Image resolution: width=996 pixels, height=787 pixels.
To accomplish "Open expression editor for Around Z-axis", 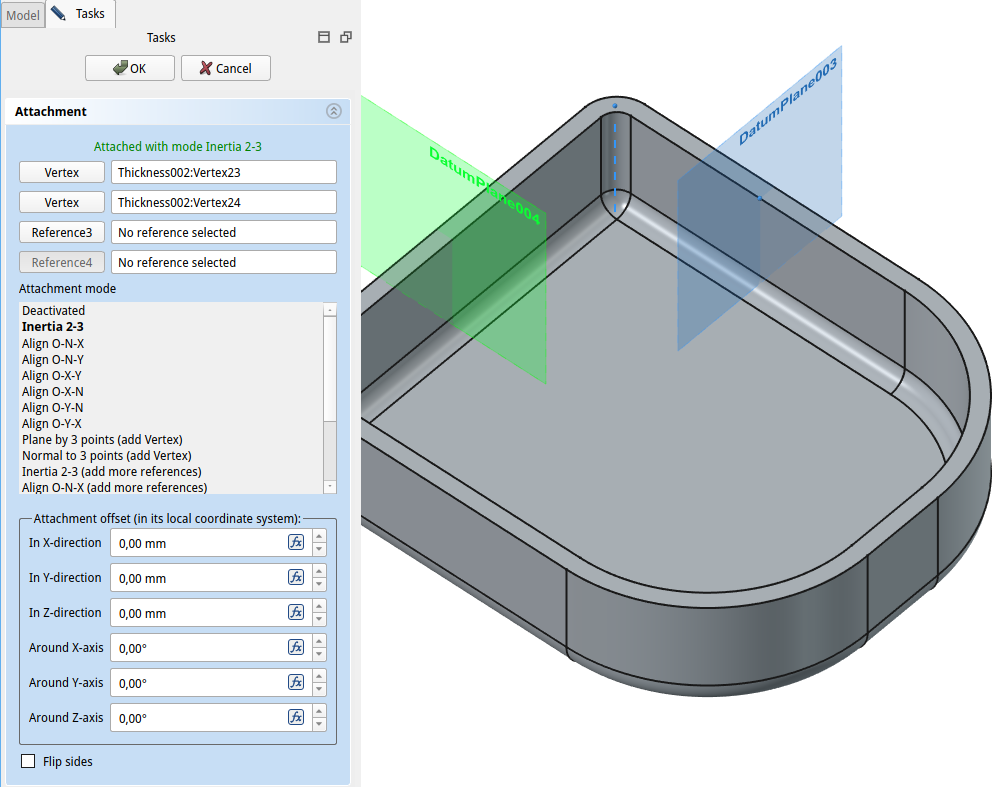I will tap(296, 717).
